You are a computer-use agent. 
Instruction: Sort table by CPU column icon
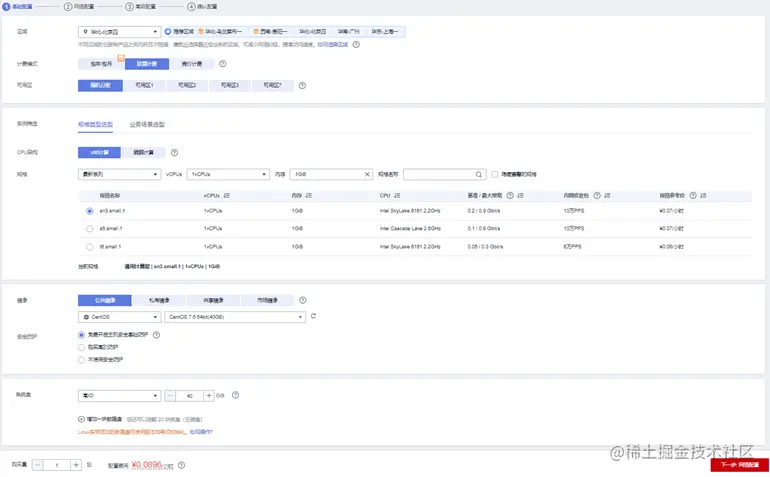[x=397, y=196]
